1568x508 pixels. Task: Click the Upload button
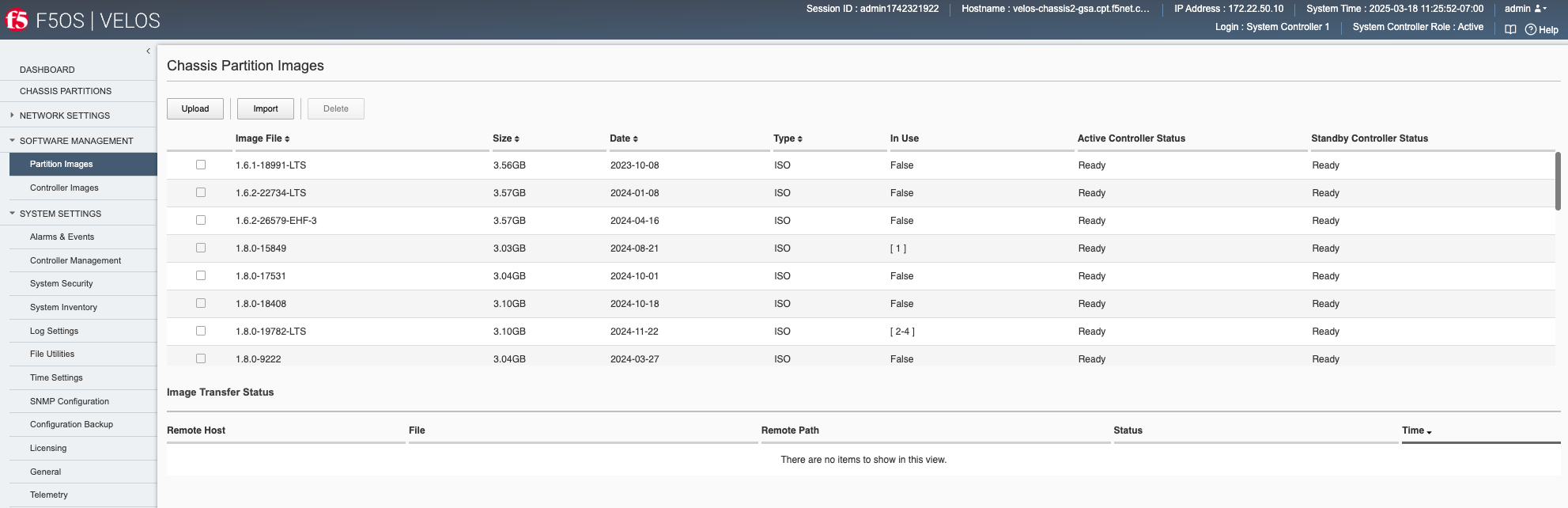pyautogui.click(x=195, y=108)
